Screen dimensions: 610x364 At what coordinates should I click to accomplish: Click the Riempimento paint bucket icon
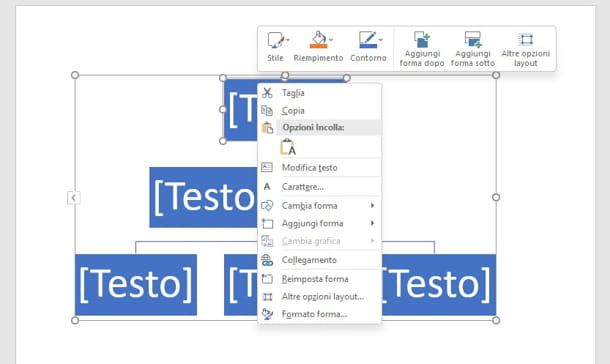[318, 40]
